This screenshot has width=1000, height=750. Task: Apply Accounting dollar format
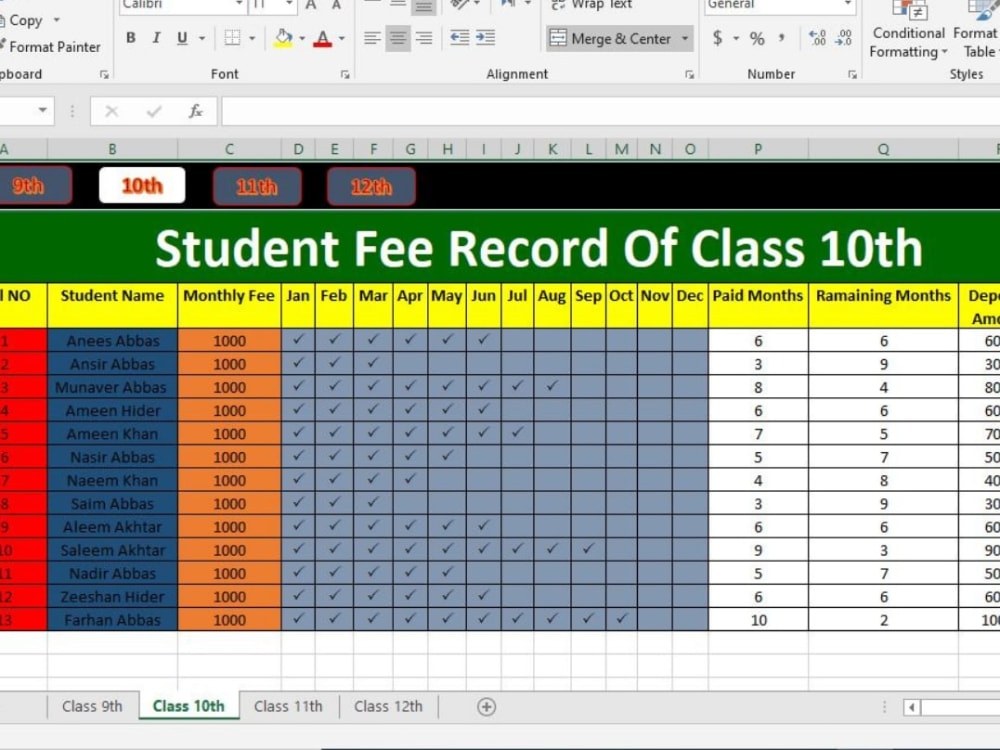(x=717, y=38)
